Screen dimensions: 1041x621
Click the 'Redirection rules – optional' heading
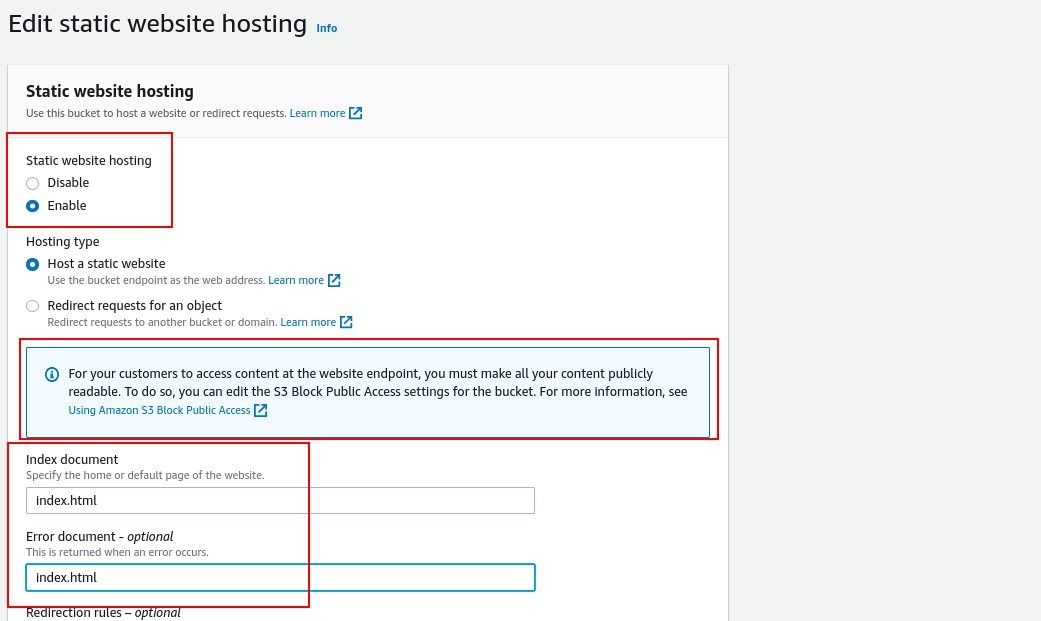tap(103, 613)
